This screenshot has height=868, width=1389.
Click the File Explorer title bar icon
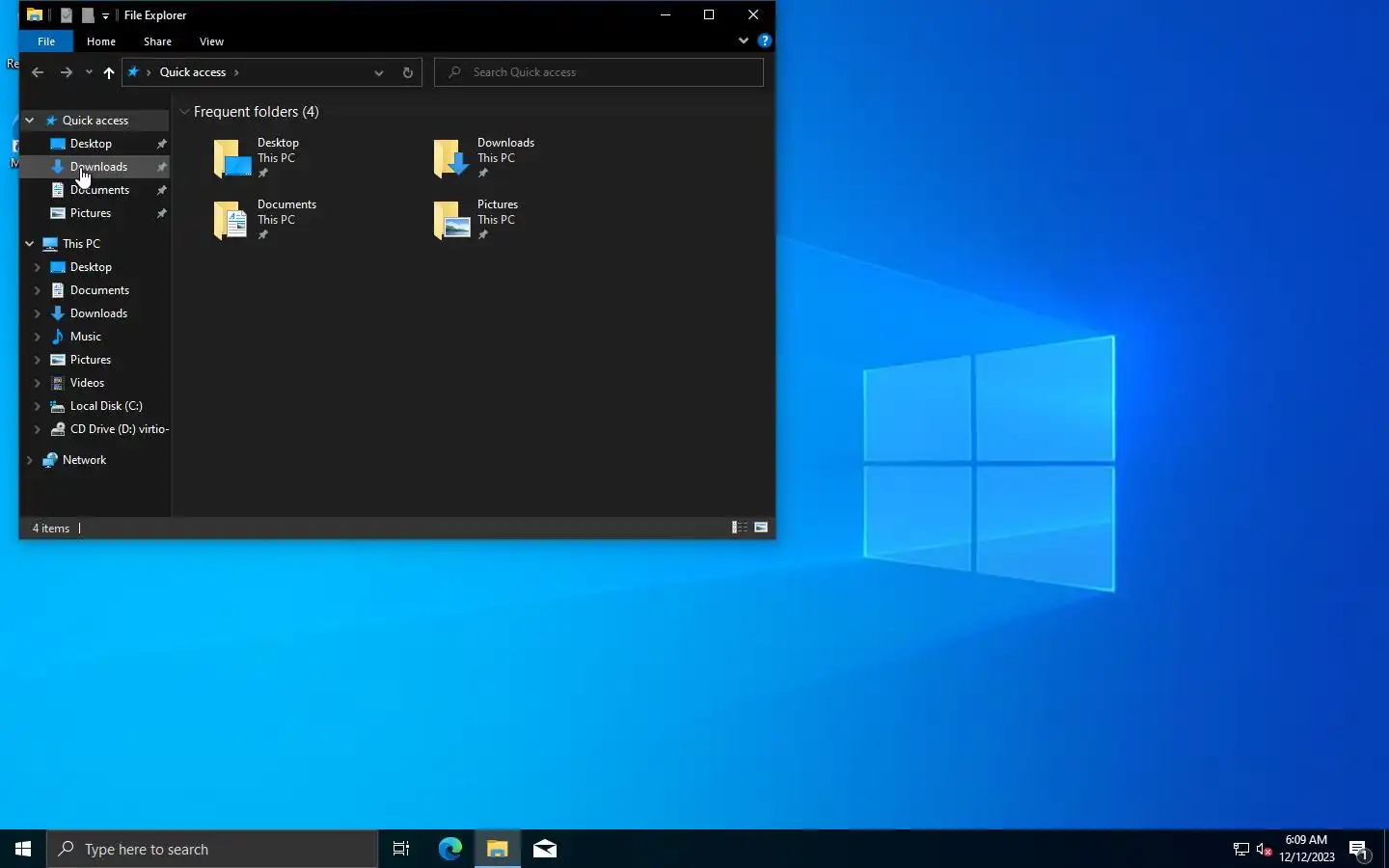(x=34, y=14)
